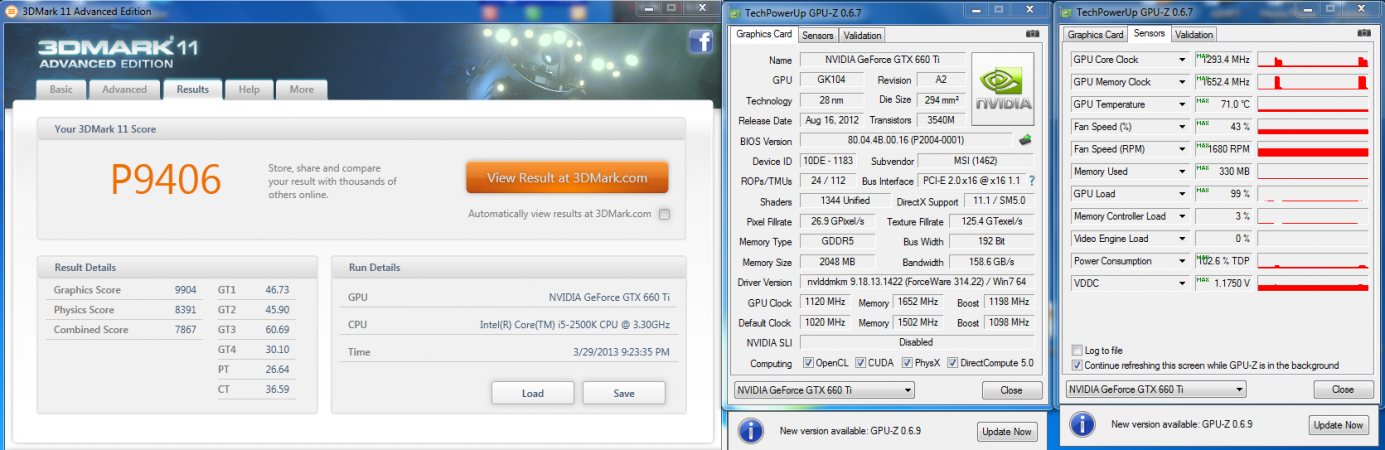Click the Driver Version field nvlddmkm 9.18.13.1422

coord(917,282)
